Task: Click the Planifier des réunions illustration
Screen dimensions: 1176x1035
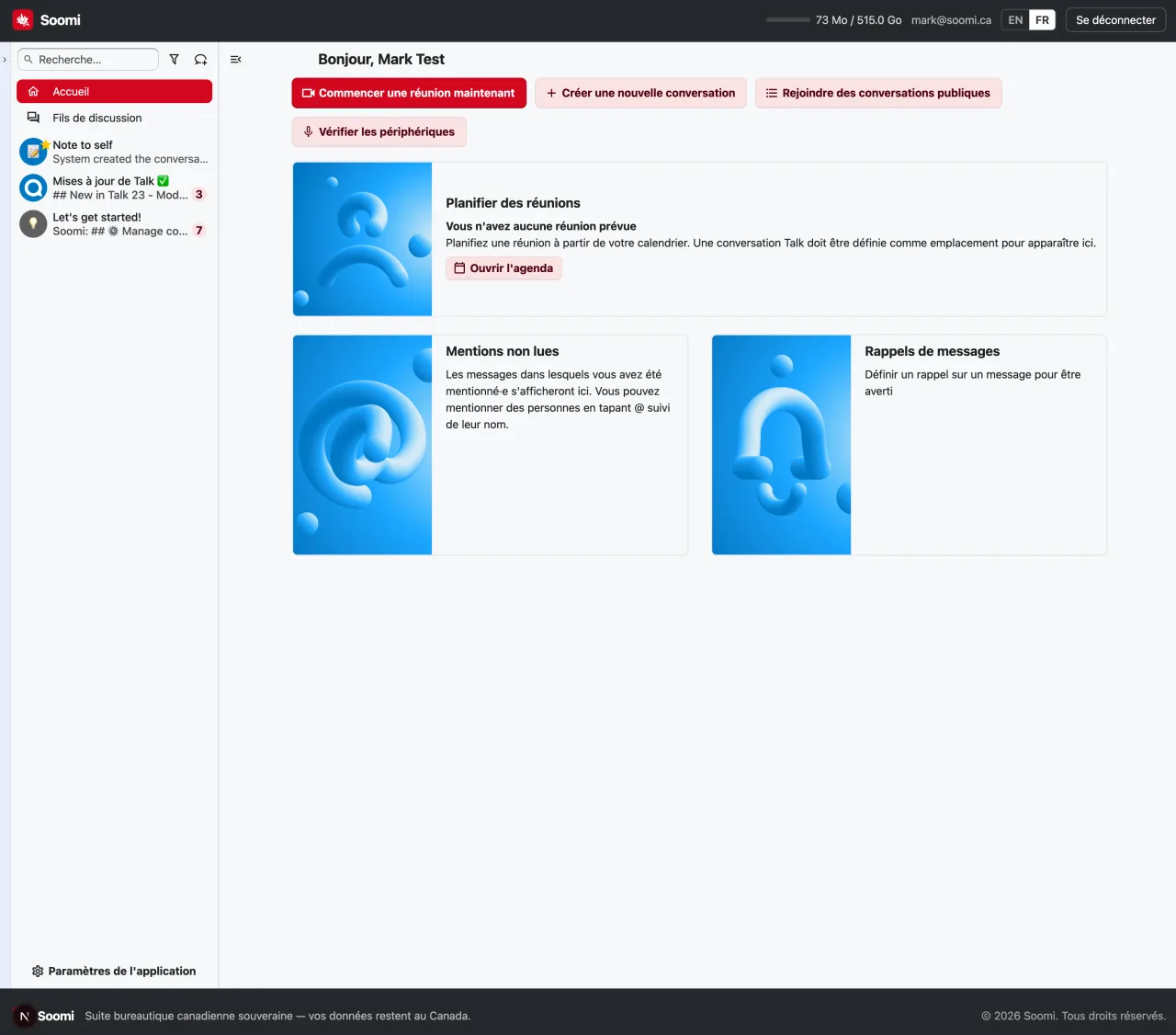Action: pyautogui.click(x=362, y=239)
